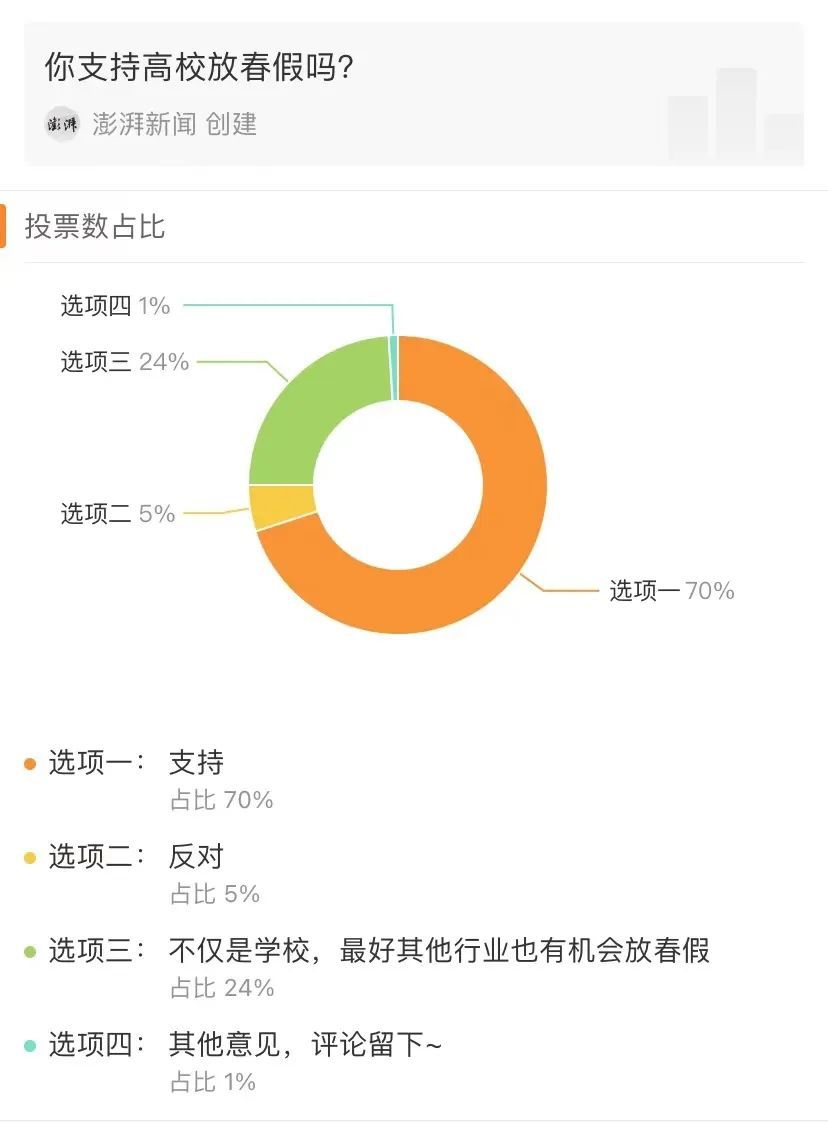Select the 支持 poll option

(196, 763)
